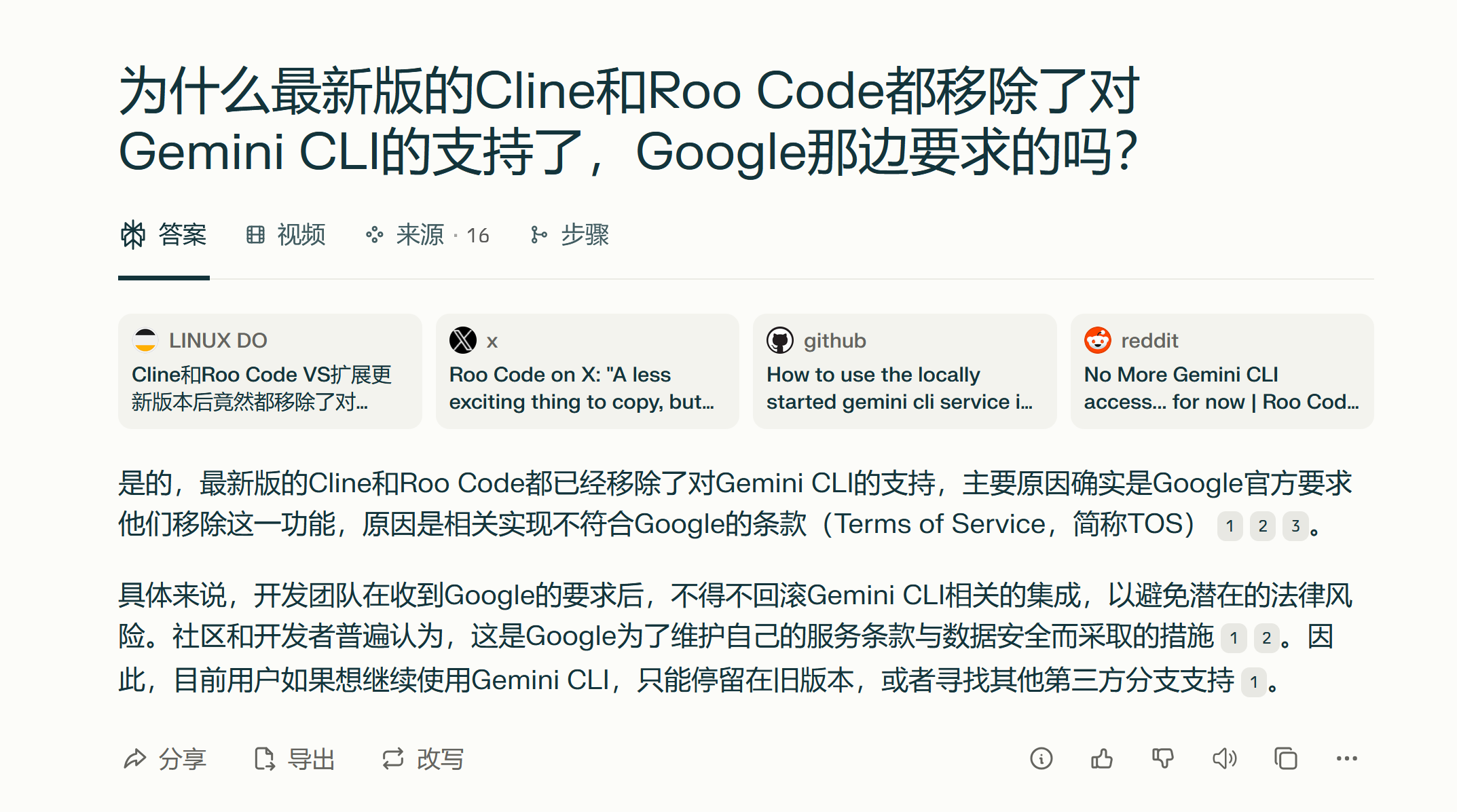Click the reddit logo icon
Screen dimensions: 1457x812
pos(1097,340)
